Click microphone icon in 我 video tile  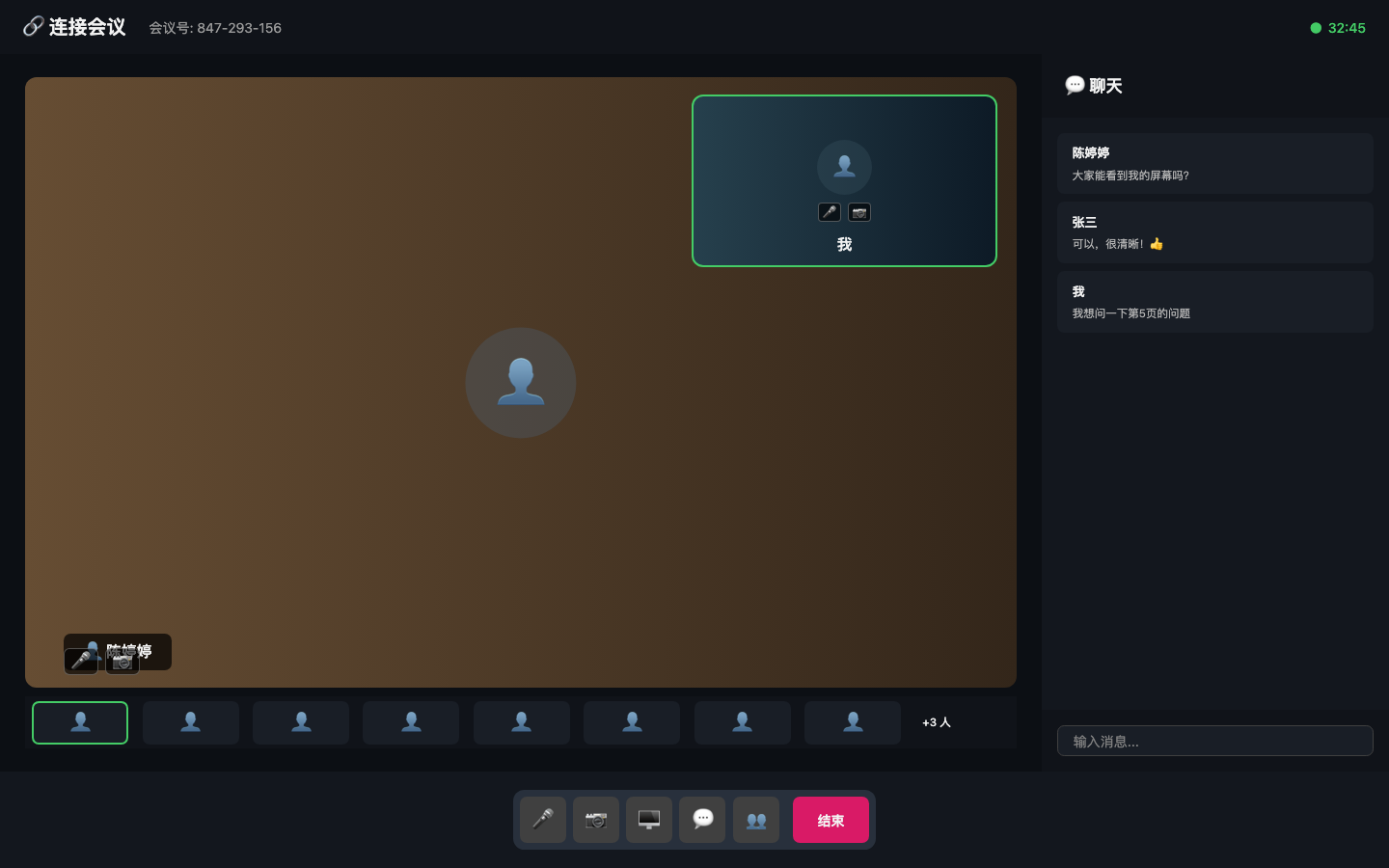point(830,212)
